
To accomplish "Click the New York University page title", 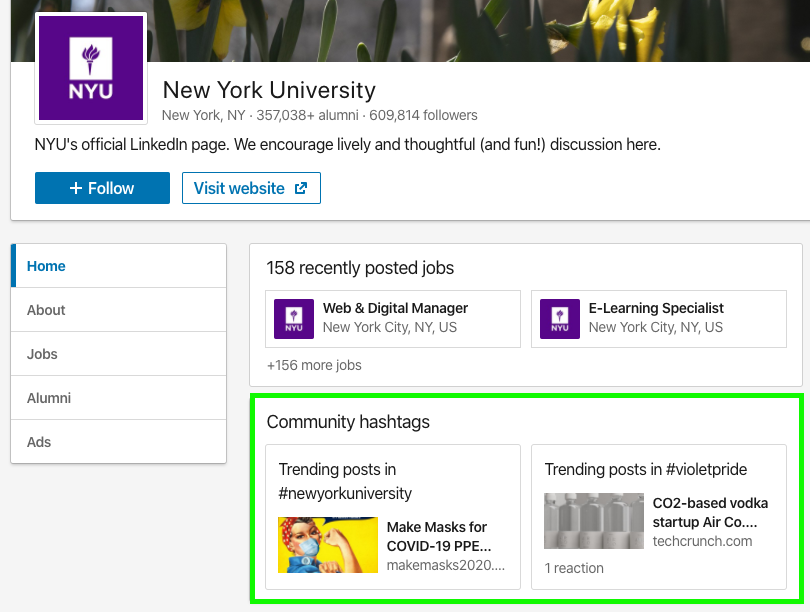I will (269, 90).
